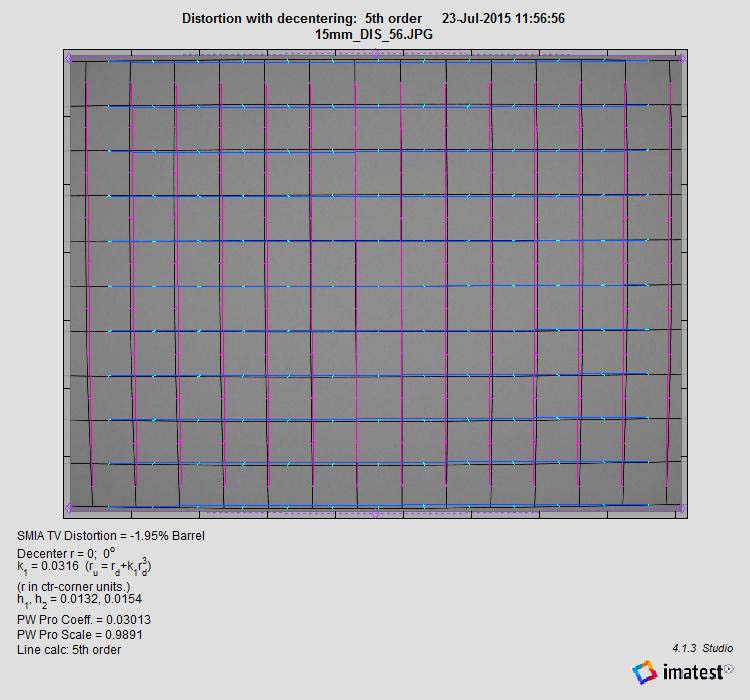Click the 4.1.3 Studio version label

point(702,648)
